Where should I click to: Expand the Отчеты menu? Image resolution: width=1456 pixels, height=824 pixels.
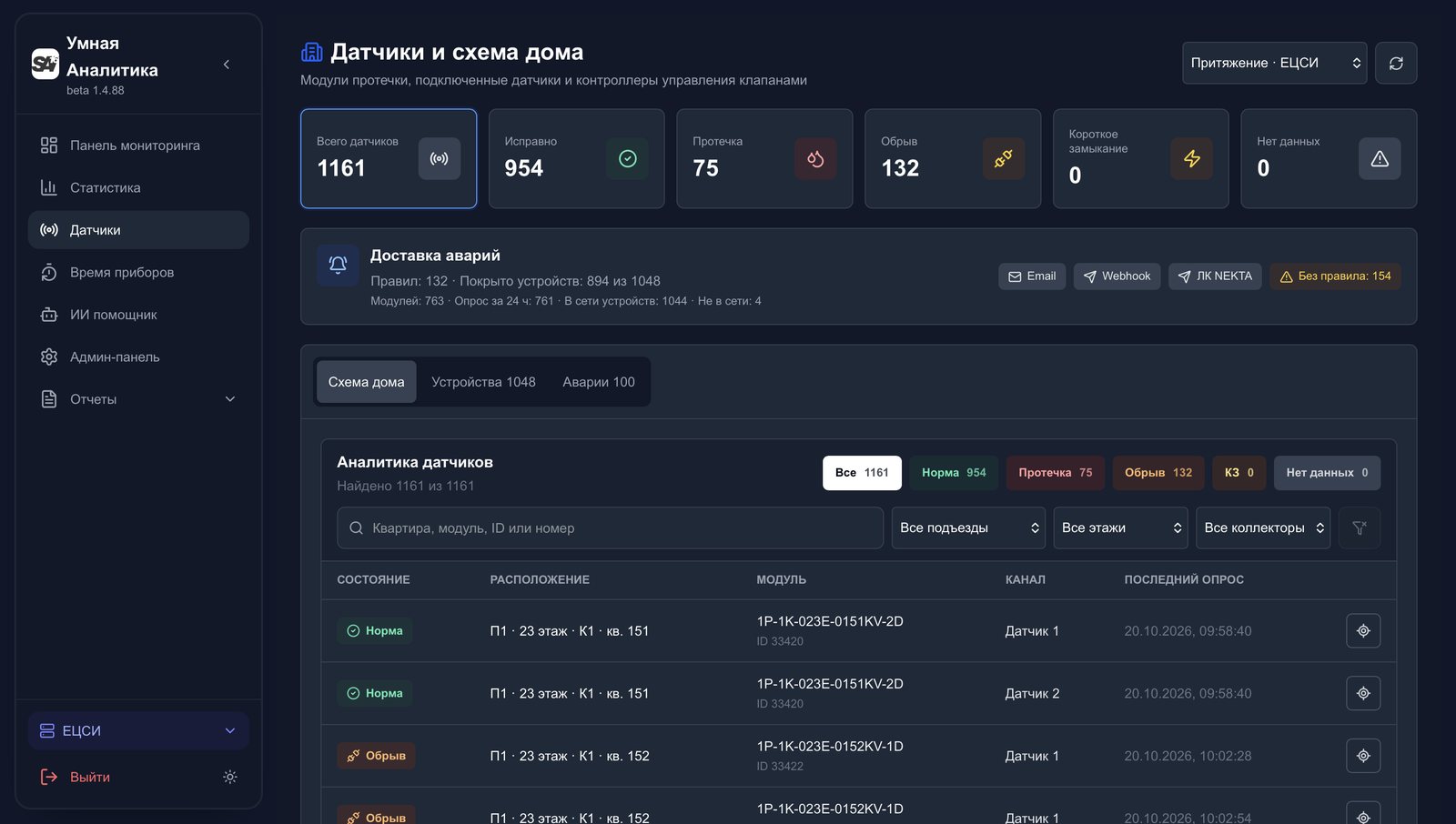(138, 399)
